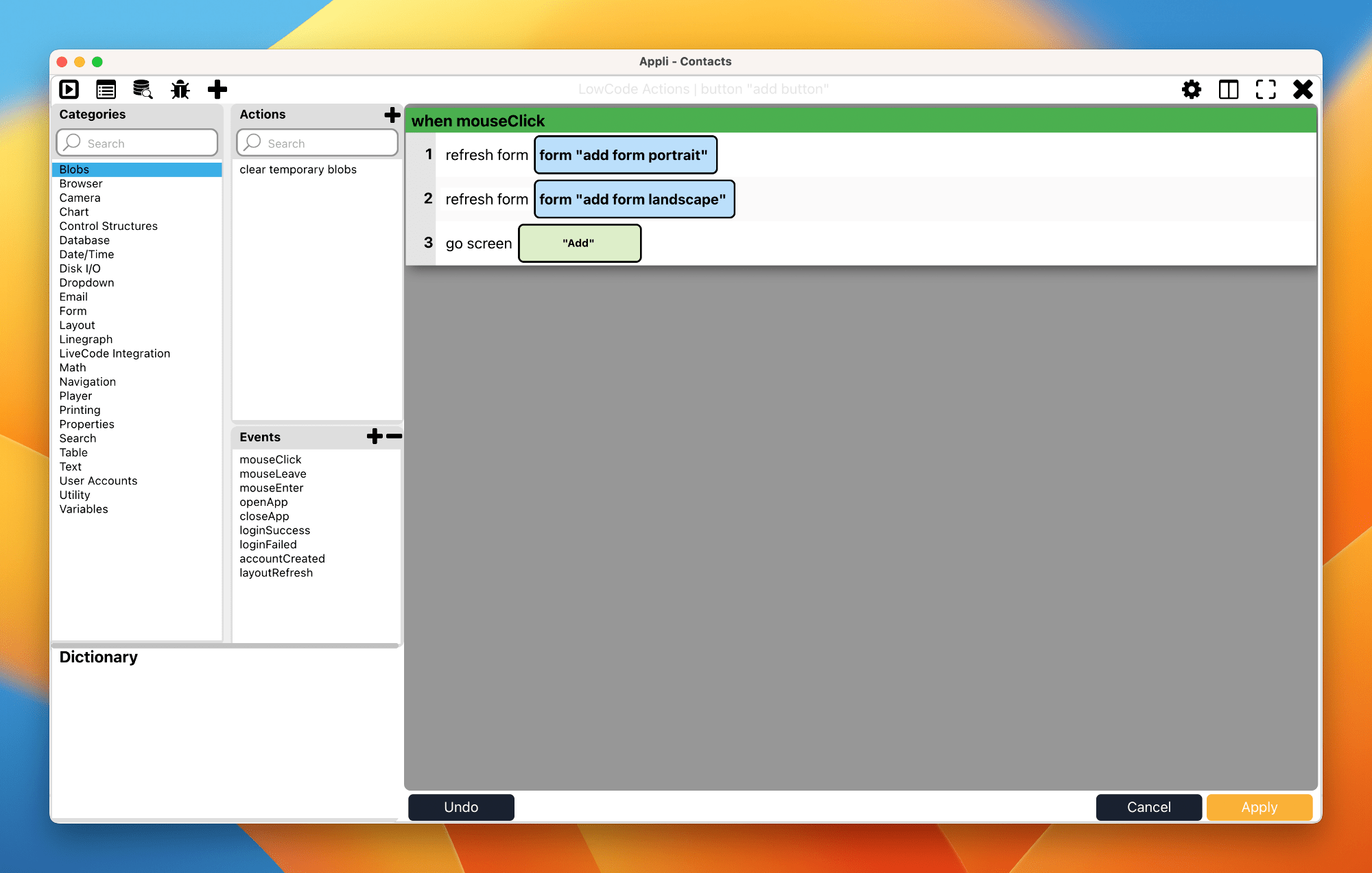Open settings gear icon
This screenshot has width=1372, height=873.
1192,89
